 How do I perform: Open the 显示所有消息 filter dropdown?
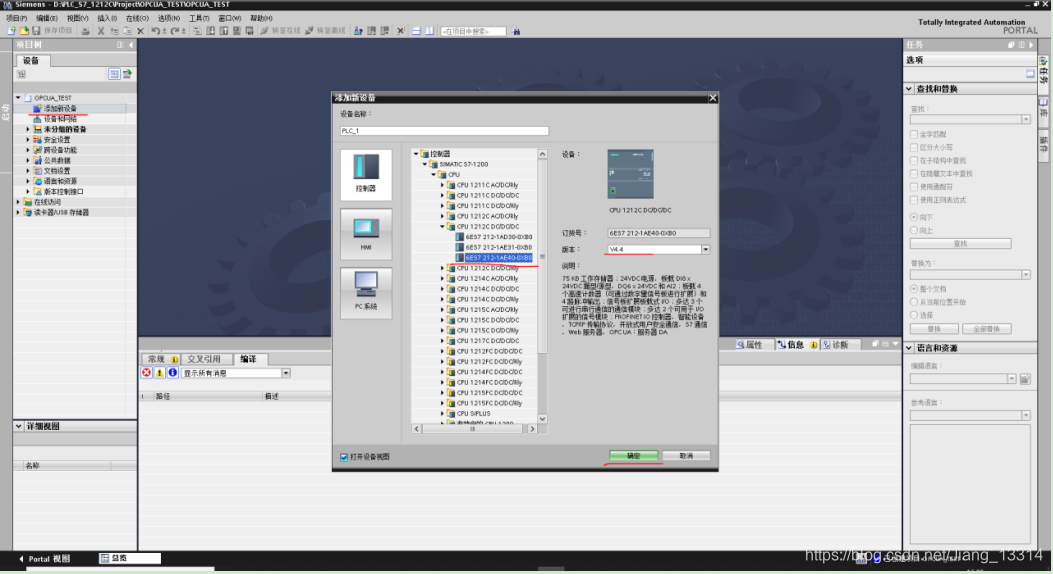tap(286, 373)
